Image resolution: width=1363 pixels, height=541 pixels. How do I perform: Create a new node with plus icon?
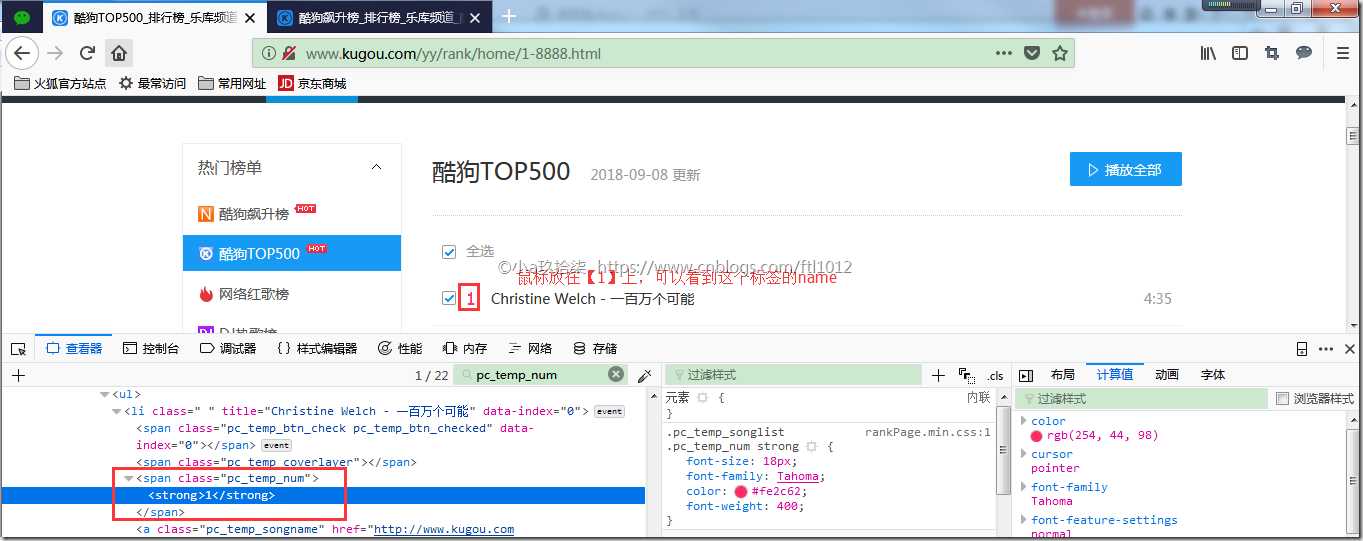17,375
